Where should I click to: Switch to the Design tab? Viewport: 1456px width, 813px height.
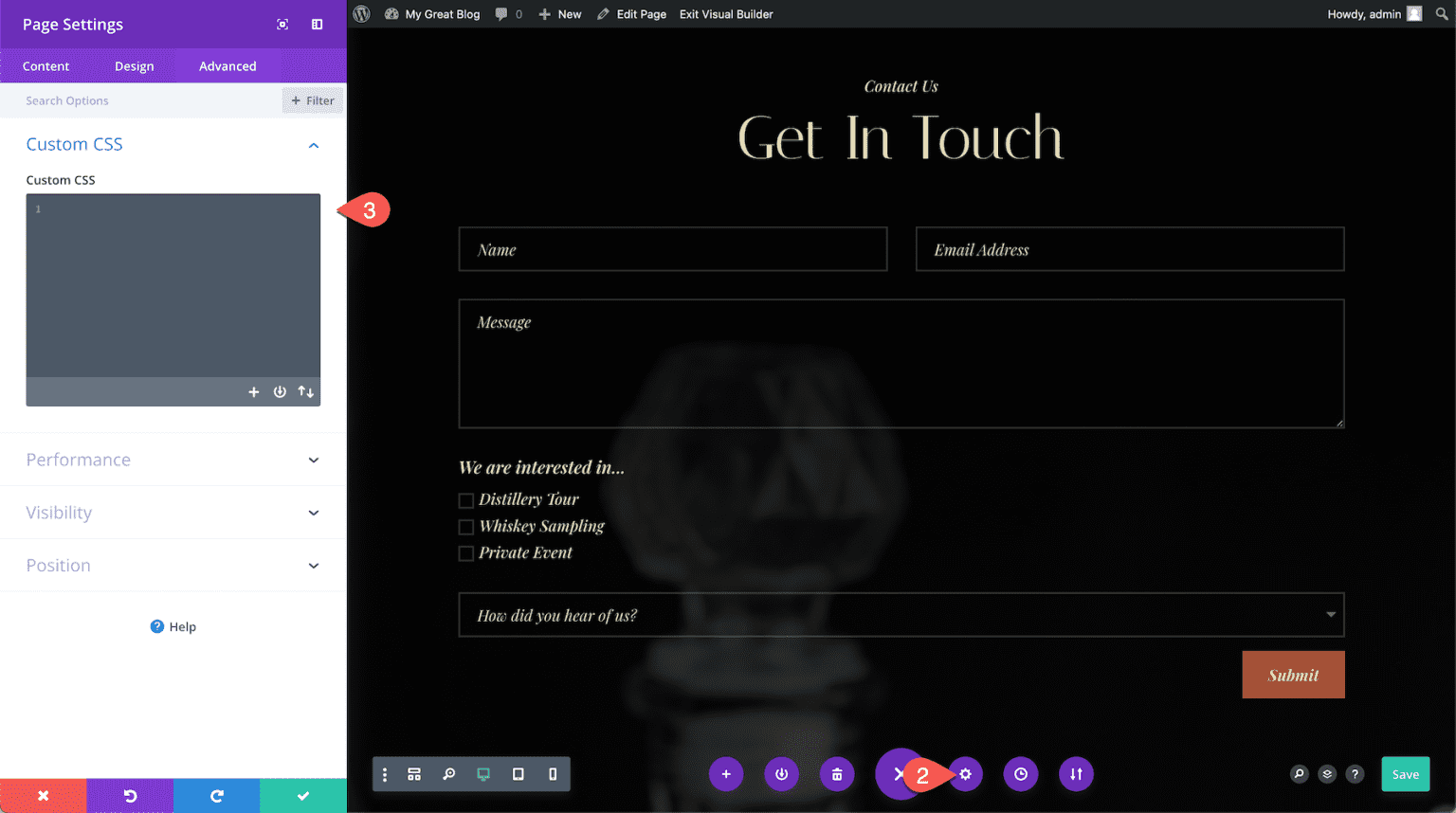pyautogui.click(x=134, y=65)
